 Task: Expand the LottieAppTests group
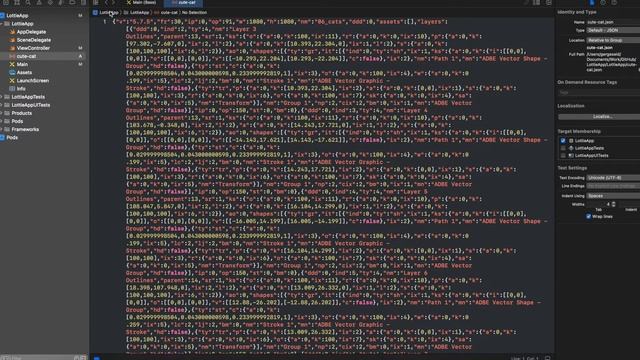point(2,97)
